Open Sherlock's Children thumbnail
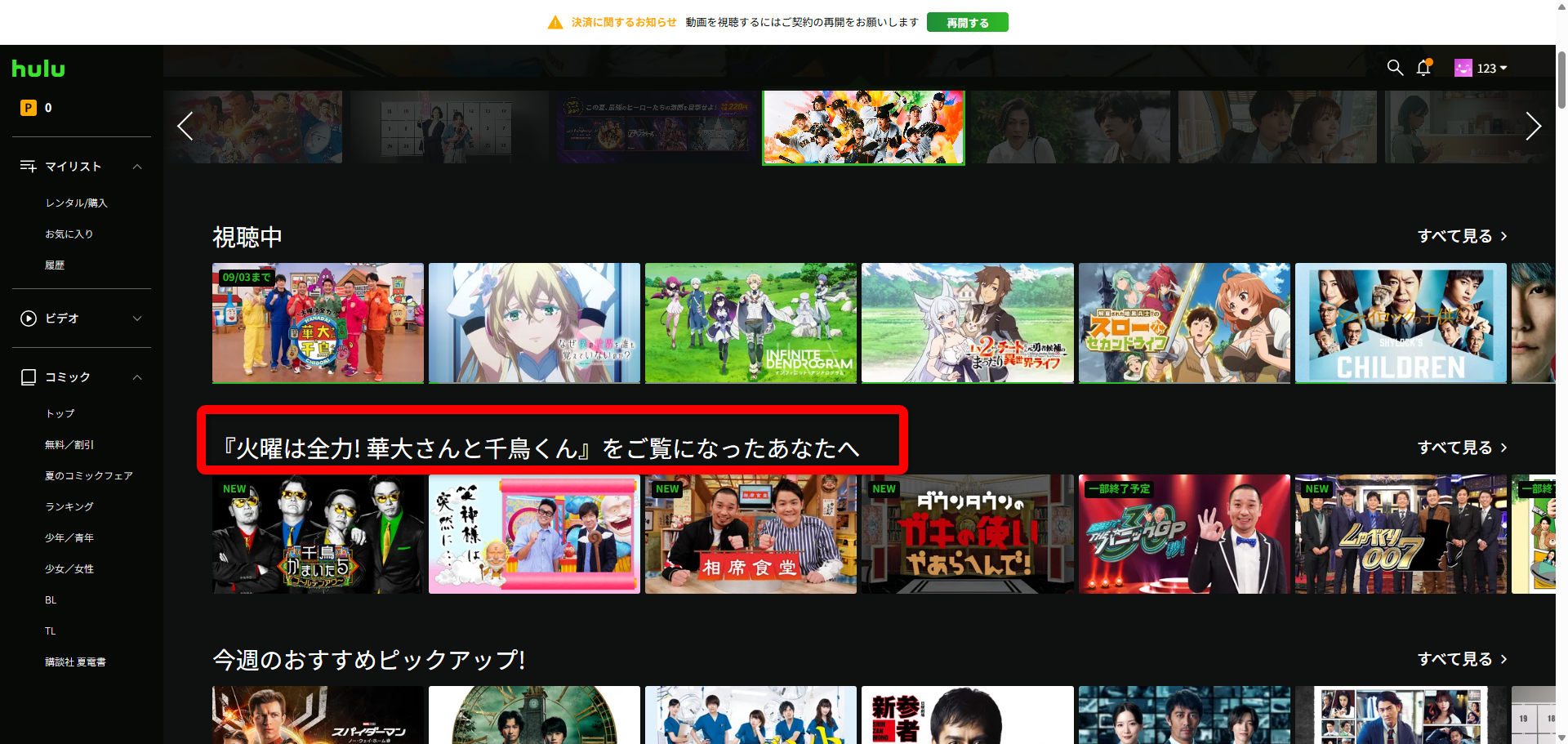Viewport: 1568px width, 744px height. [x=1401, y=323]
